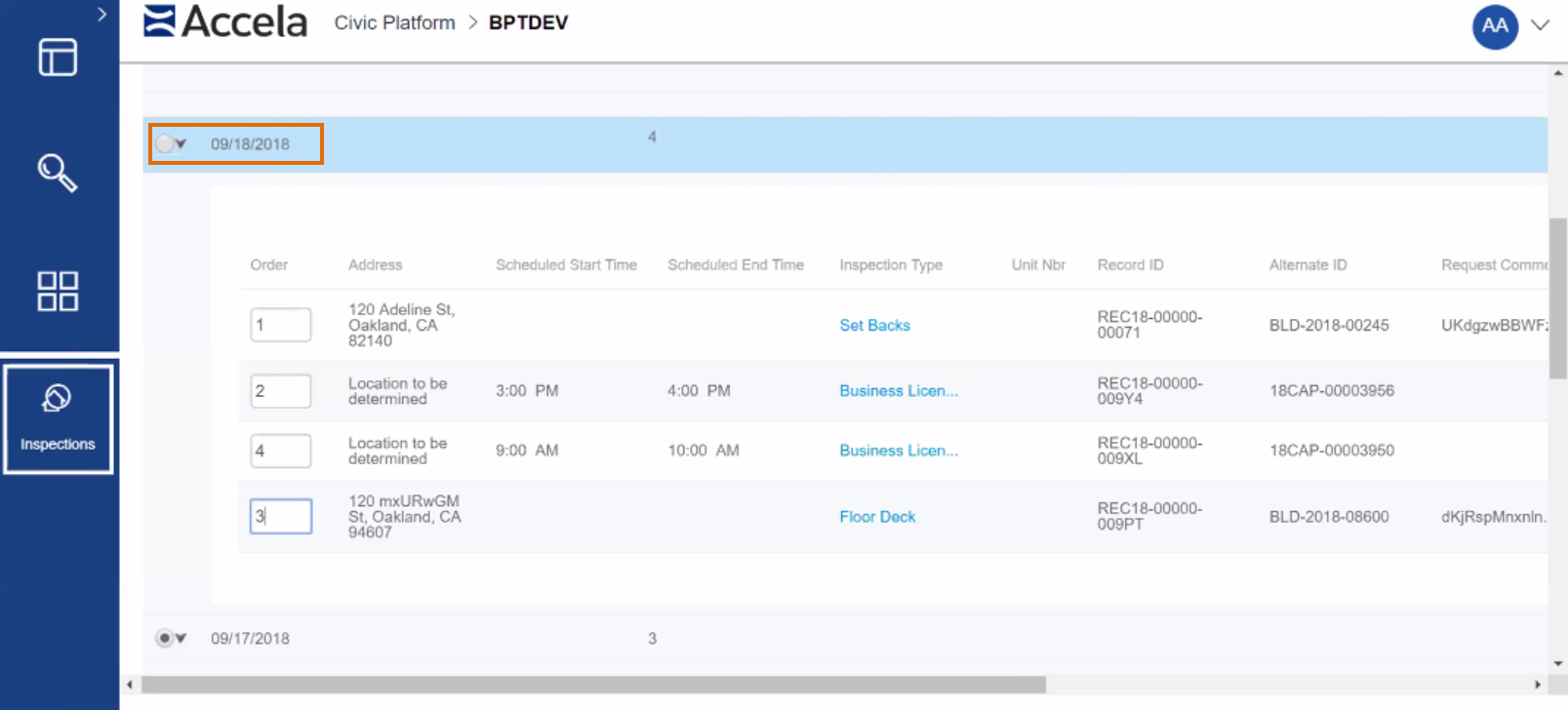1568x710 pixels.
Task: Click the Scheduled Start Time column header
Action: click(566, 265)
